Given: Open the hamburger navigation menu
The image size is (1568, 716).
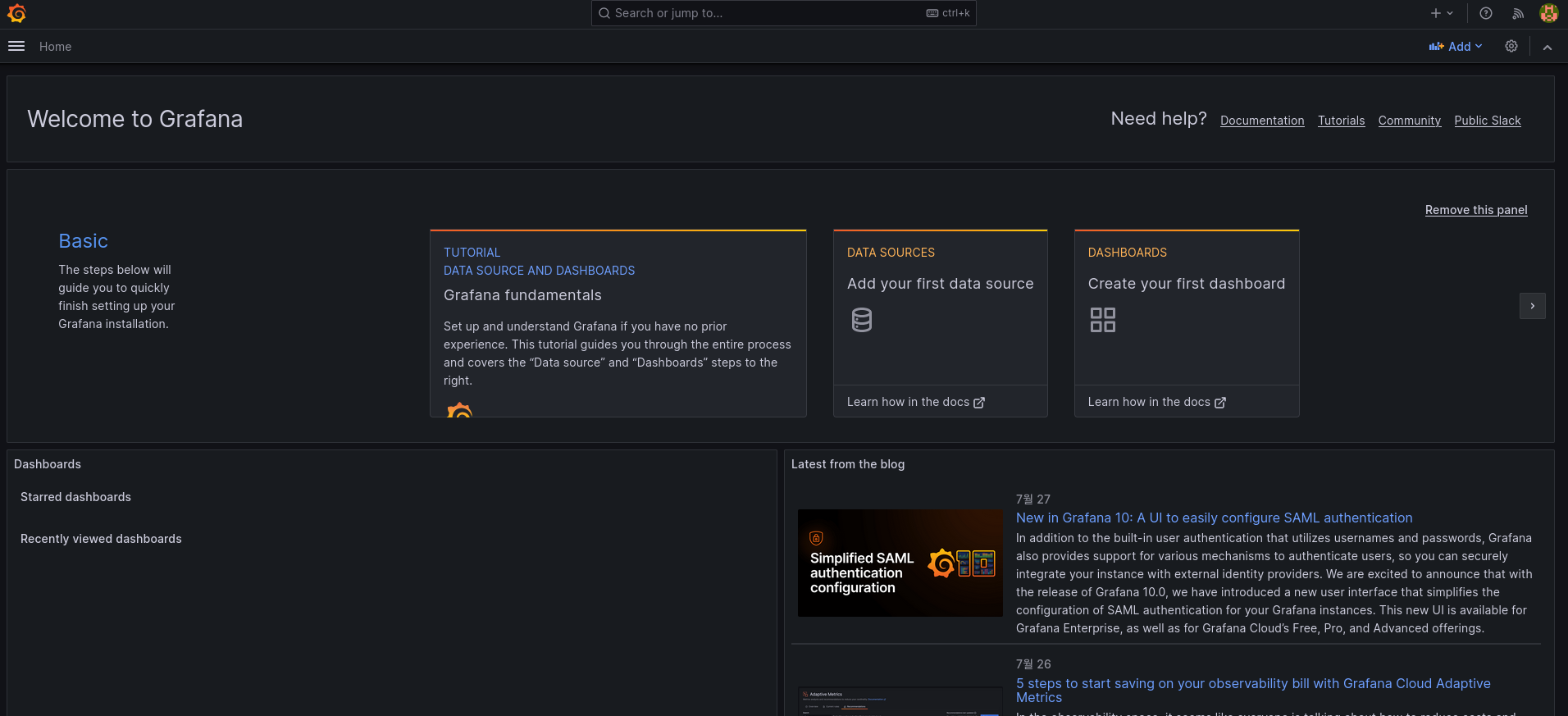Looking at the screenshot, I should point(16,47).
